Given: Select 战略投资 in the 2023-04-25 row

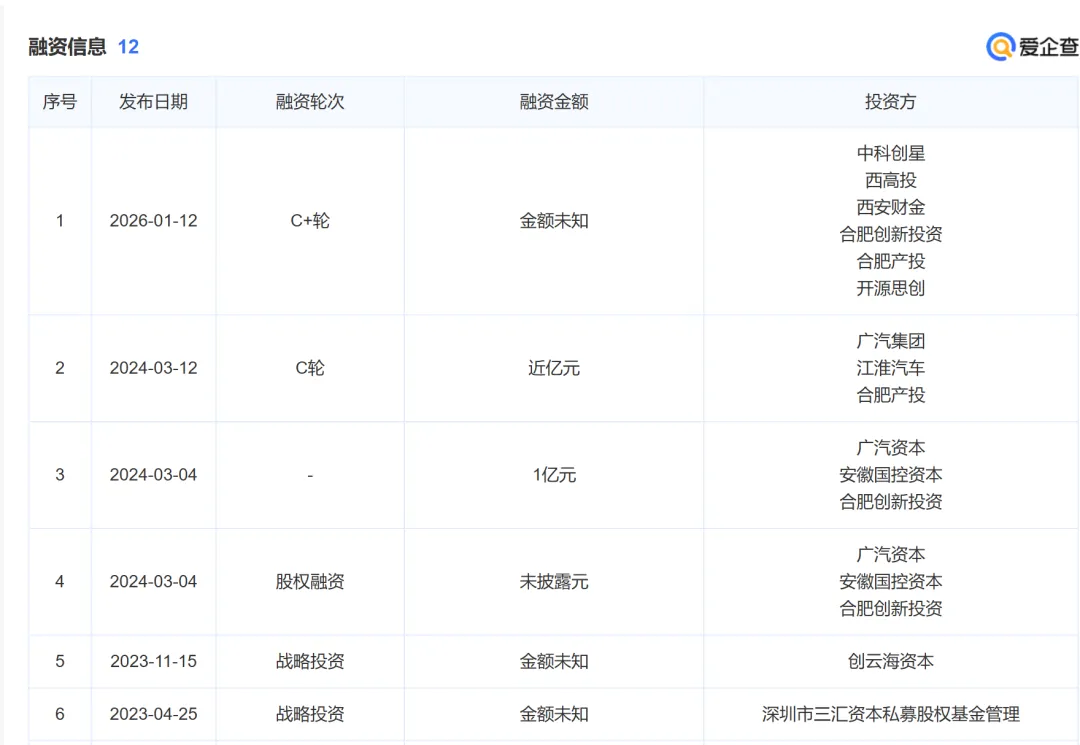Looking at the screenshot, I should pos(310,715).
